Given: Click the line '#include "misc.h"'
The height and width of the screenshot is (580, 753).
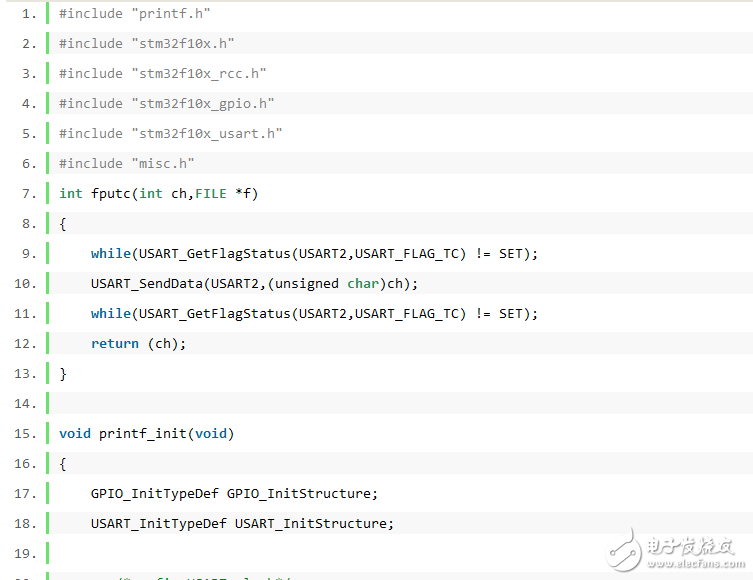Looking at the screenshot, I should pos(126,163).
